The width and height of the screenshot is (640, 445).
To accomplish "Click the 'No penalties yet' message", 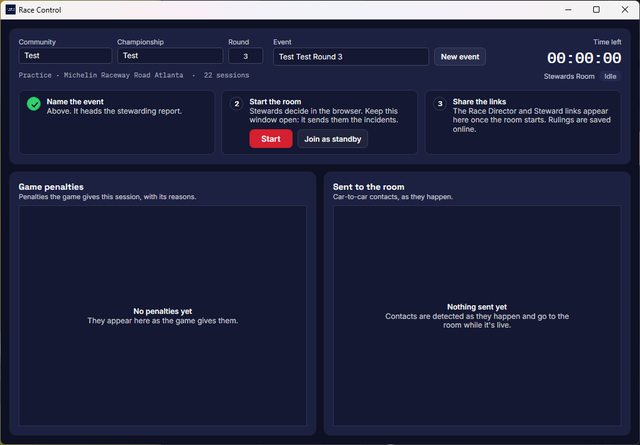I will pos(162,311).
